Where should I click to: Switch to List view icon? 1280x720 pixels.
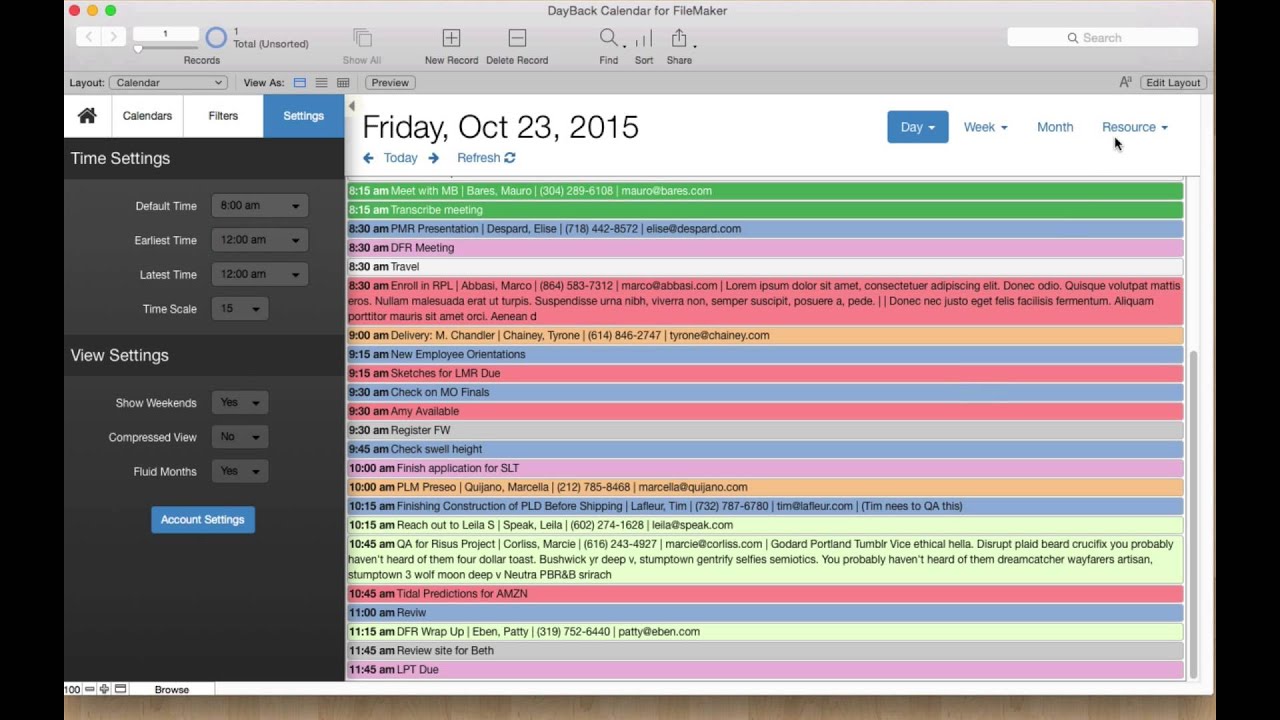[321, 83]
